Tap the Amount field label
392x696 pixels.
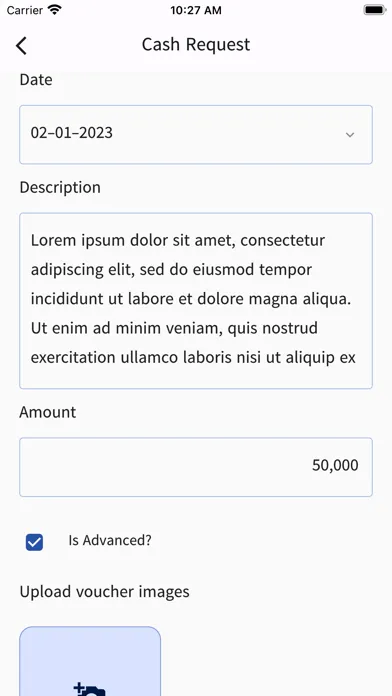48,412
